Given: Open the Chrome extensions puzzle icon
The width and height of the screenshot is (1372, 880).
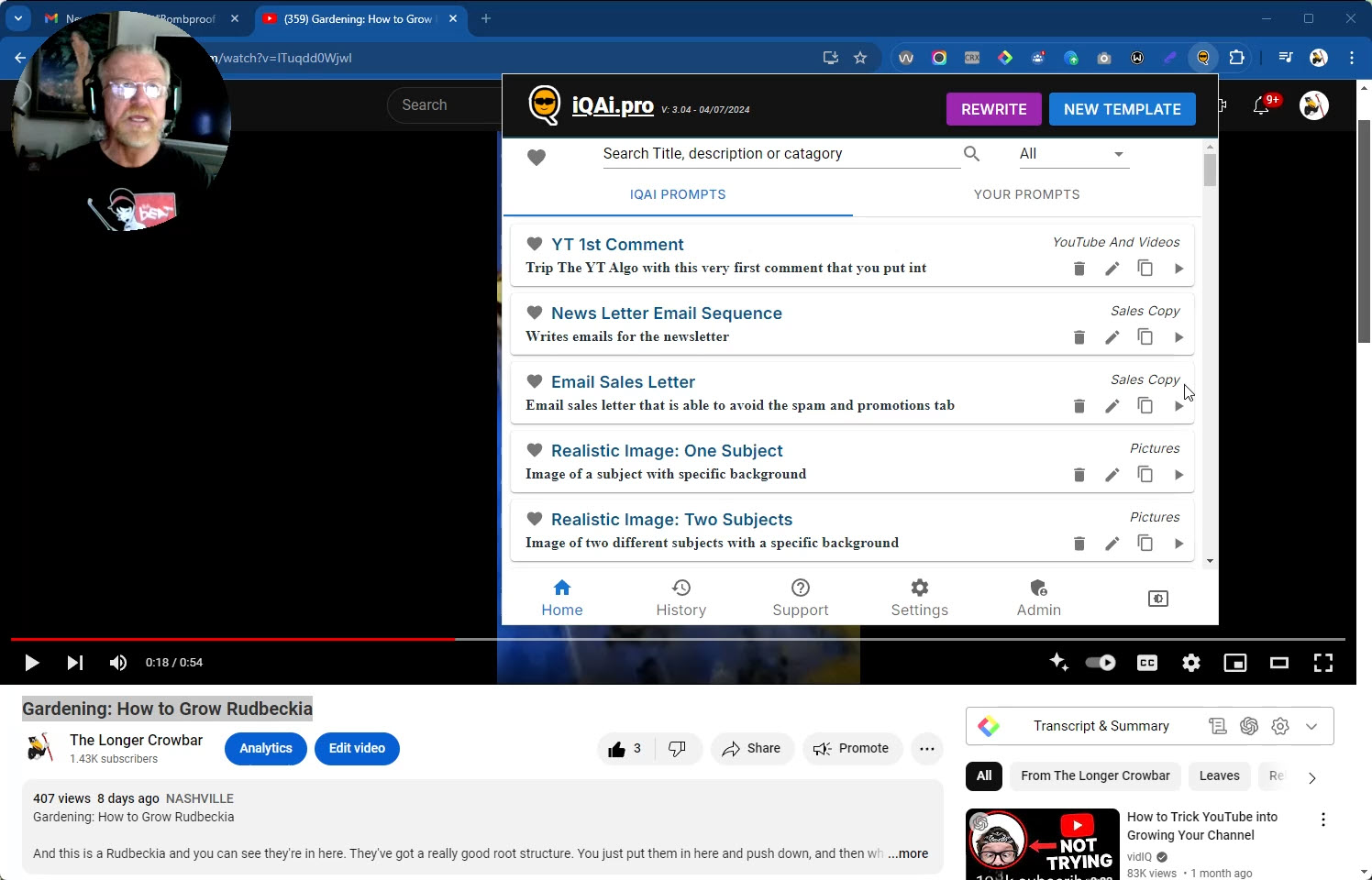Looking at the screenshot, I should [1237, 58].
